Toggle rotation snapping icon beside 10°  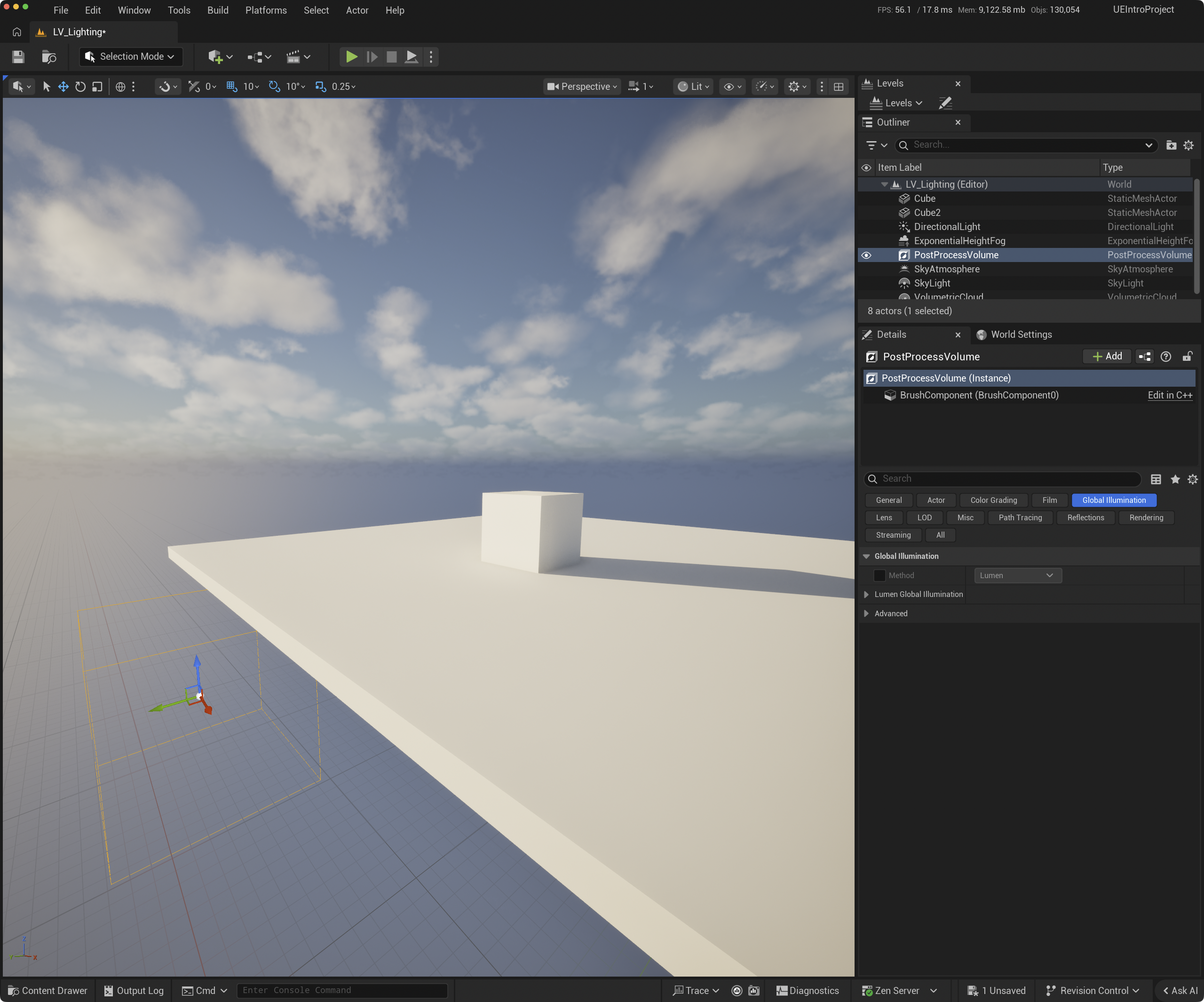[x=275, y=87]
